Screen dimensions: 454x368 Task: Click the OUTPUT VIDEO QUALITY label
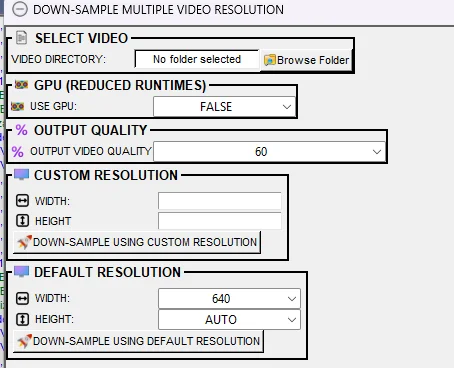click(x=91, y=151)
